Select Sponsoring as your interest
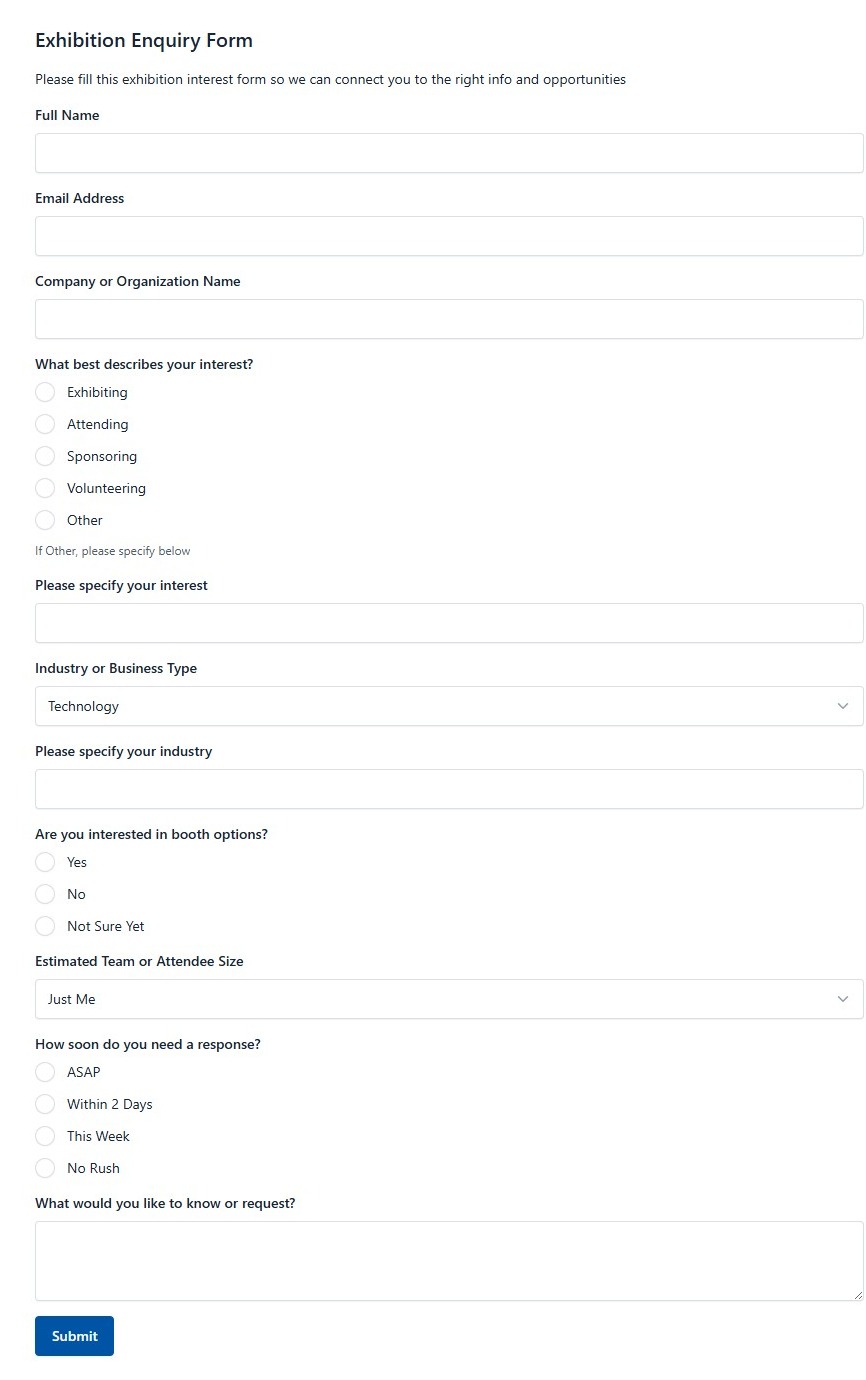 click(x=45, y=456)
